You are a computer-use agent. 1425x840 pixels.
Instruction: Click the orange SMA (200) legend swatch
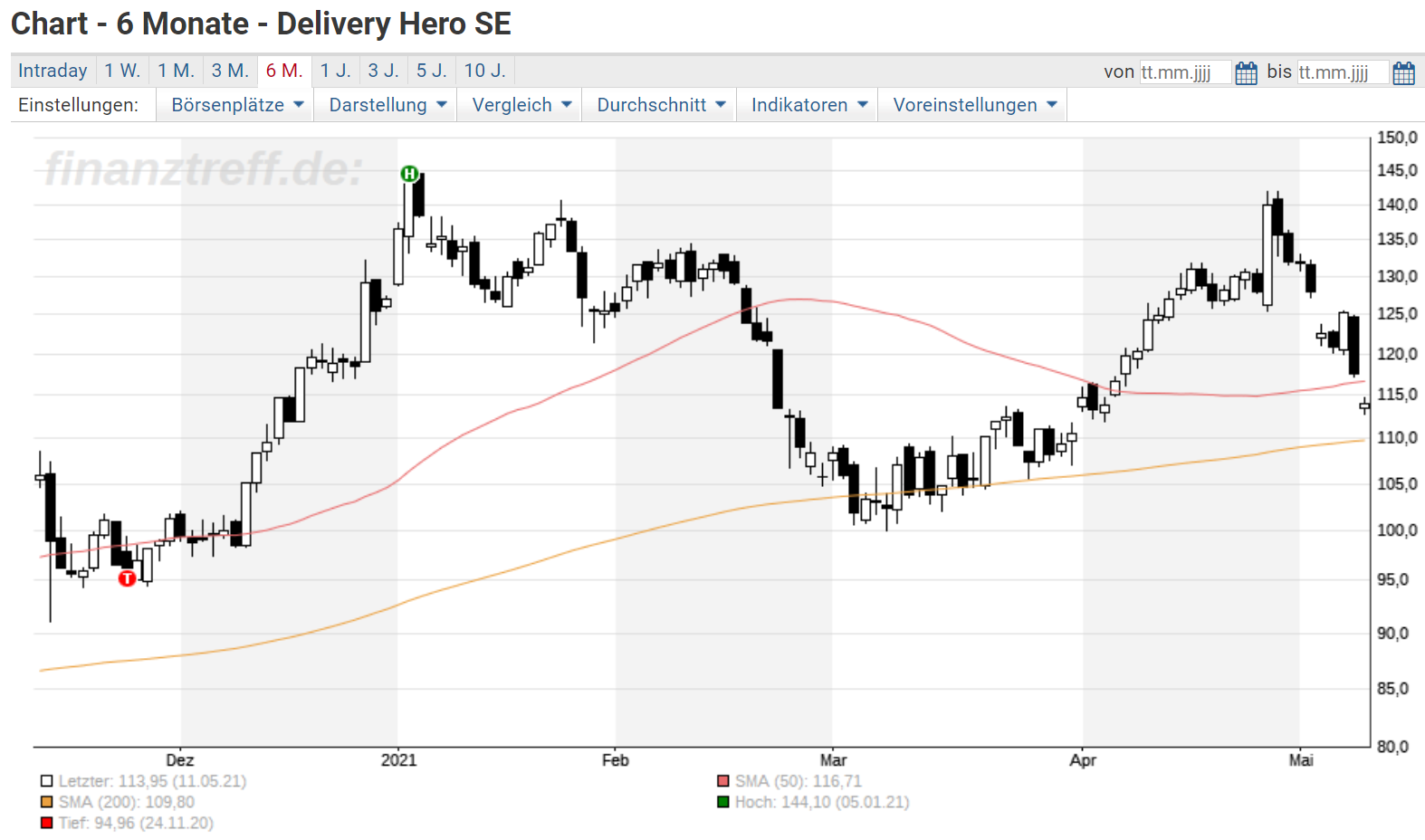pyautogui.click(x=46, y=802)
